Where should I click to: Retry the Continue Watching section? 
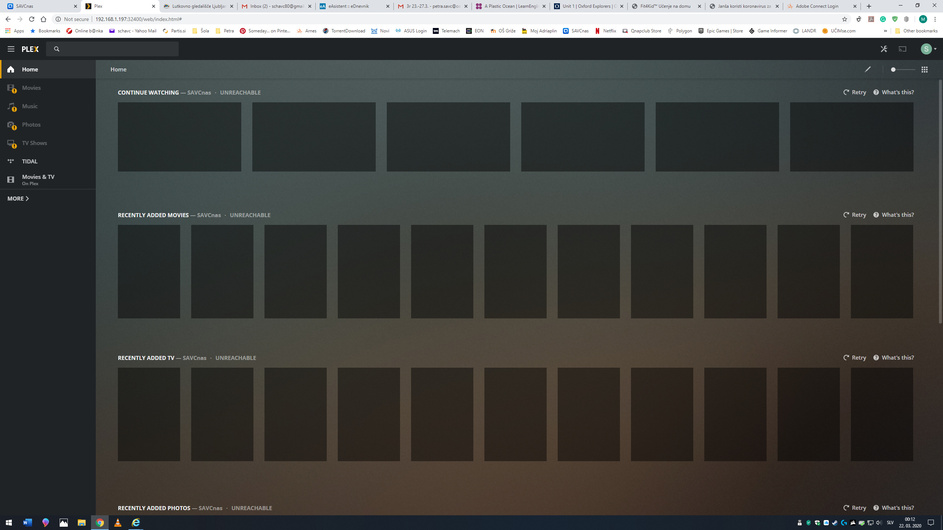pyautogui.click(x=855, y=93)
